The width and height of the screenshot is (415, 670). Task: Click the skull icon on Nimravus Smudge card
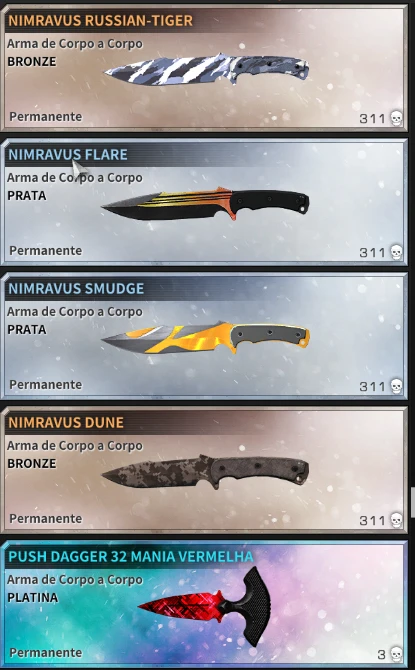pos(397,386)
